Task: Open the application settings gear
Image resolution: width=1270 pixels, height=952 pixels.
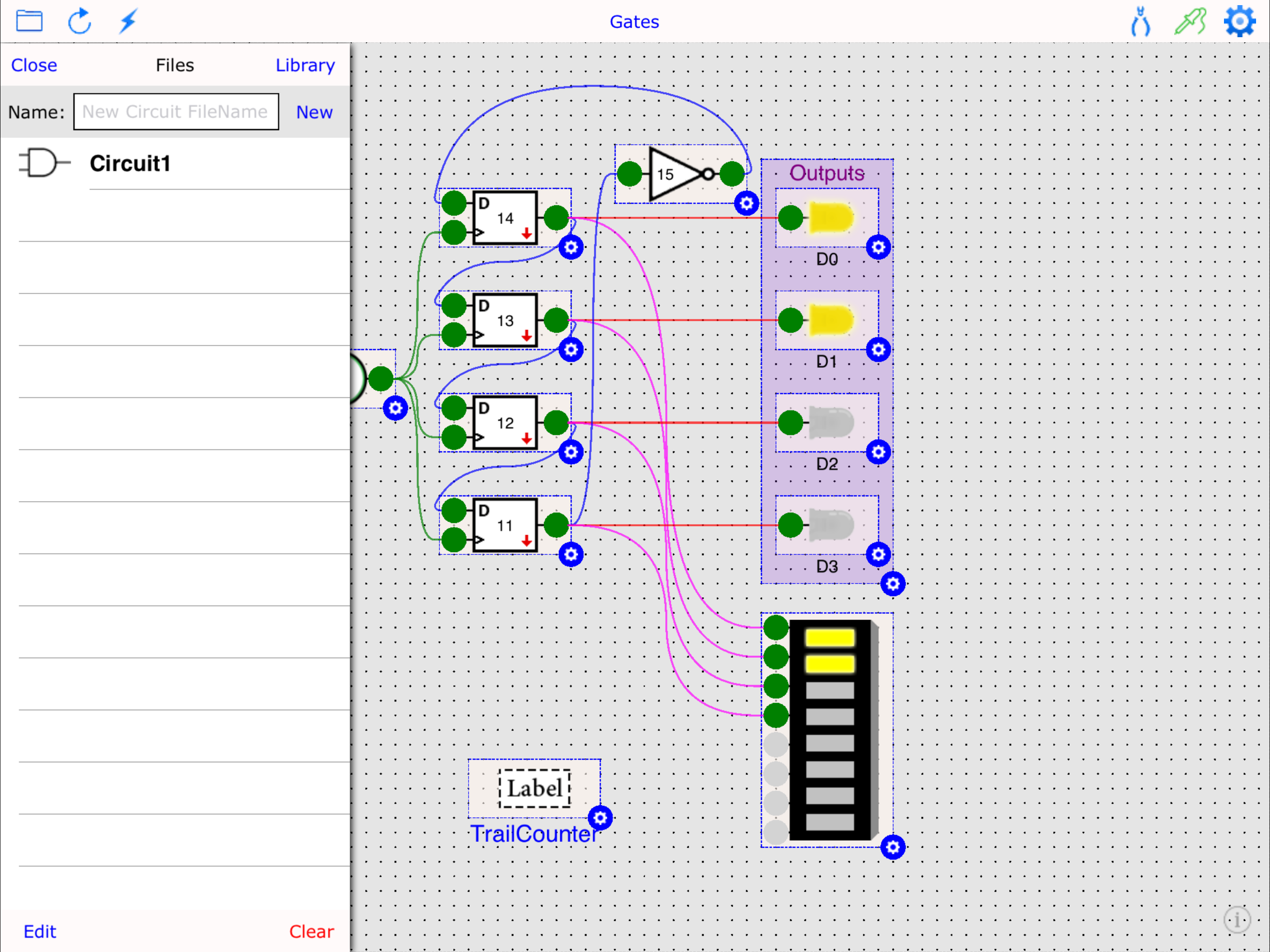Action: click(1240, 21)
